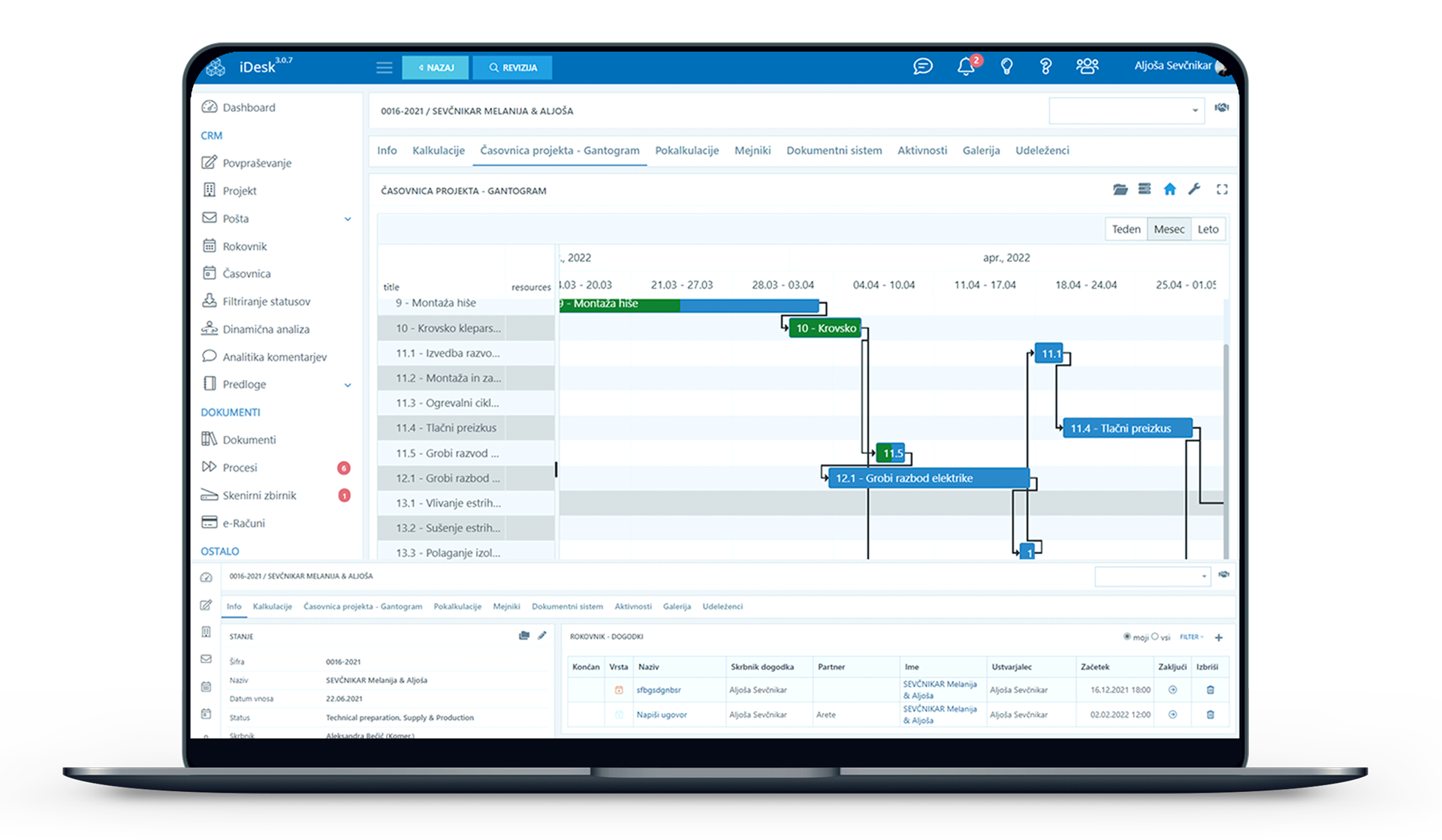Open the notifications bell icon
Viewport: 1442px width, 840px height.
tap(966, 67)
